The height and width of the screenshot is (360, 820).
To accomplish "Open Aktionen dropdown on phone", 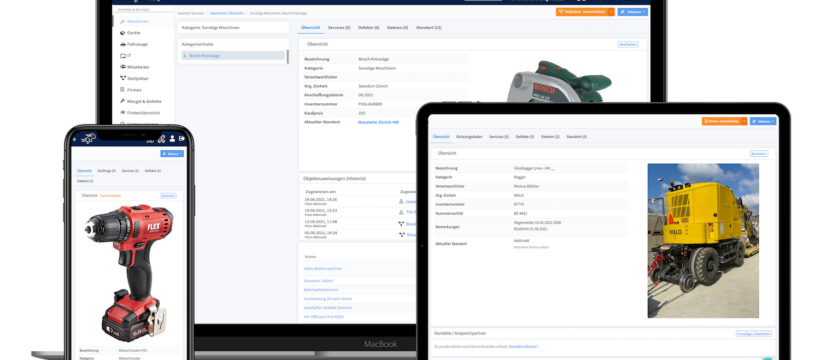I will click(x=172, y=154).
